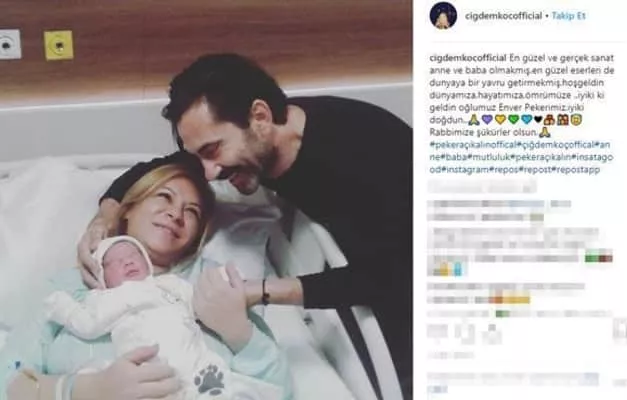Viewport: 627px width, 400px height.
Task: Click the hospital family photo of the post
Action: tap(206, 200)
